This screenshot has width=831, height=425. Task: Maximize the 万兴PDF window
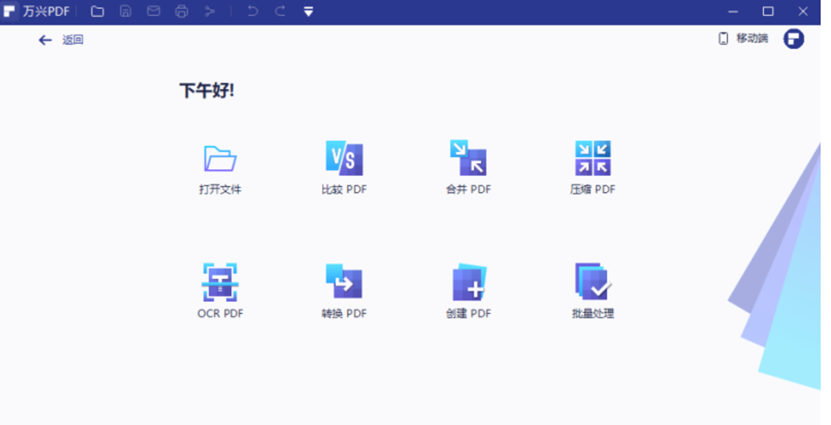[768, 11]
